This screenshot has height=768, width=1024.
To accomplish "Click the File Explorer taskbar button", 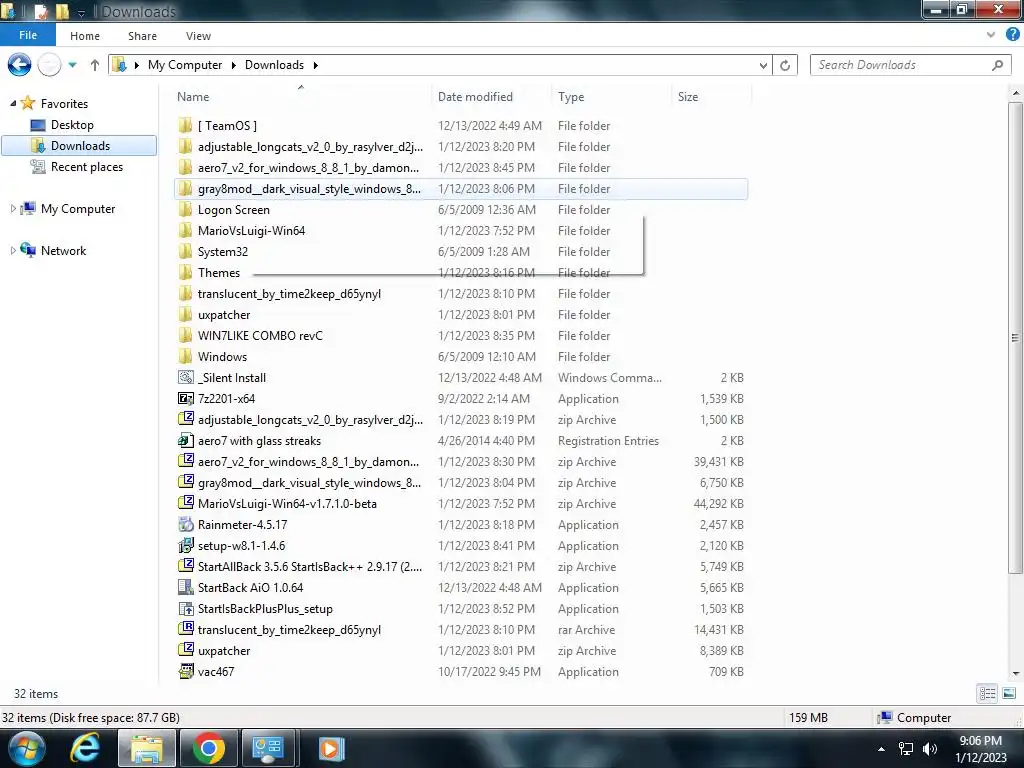I will (147, 748).
